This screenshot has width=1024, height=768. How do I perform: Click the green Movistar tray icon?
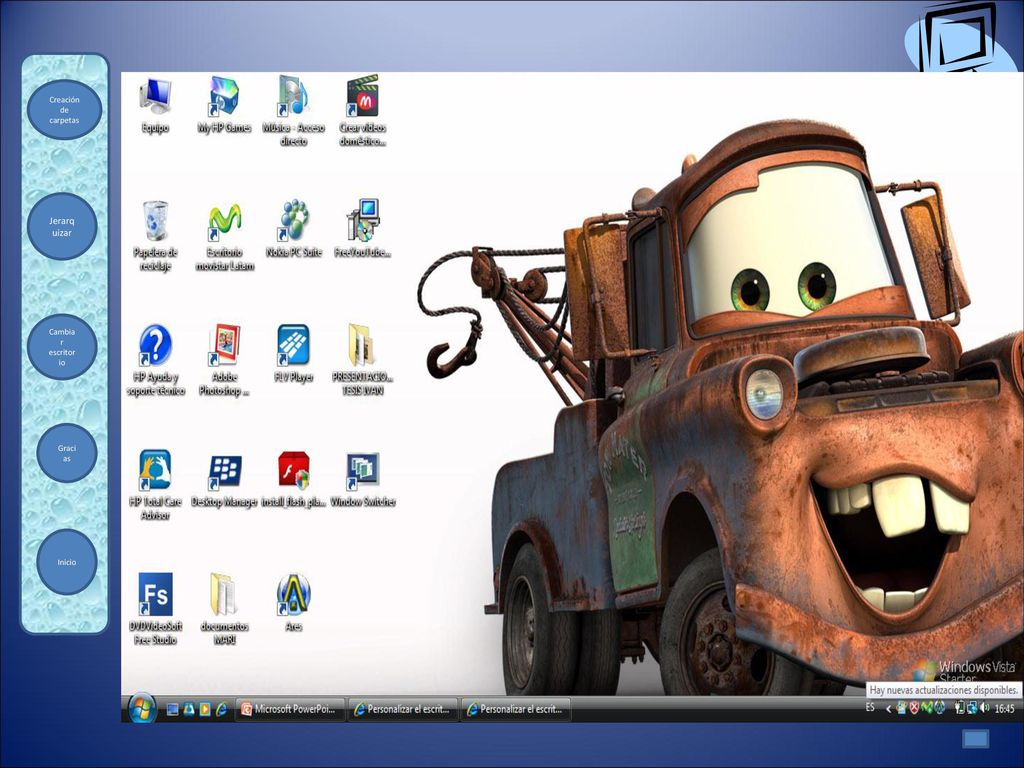(928, 707)
